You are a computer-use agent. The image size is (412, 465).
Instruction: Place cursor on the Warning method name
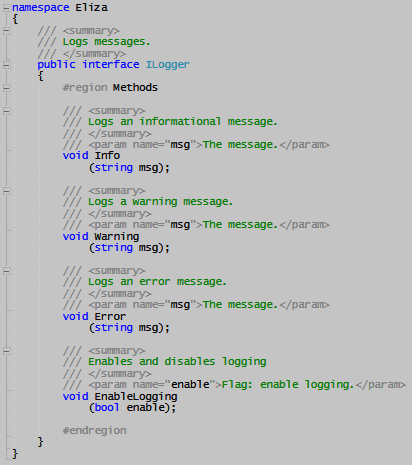117,236
